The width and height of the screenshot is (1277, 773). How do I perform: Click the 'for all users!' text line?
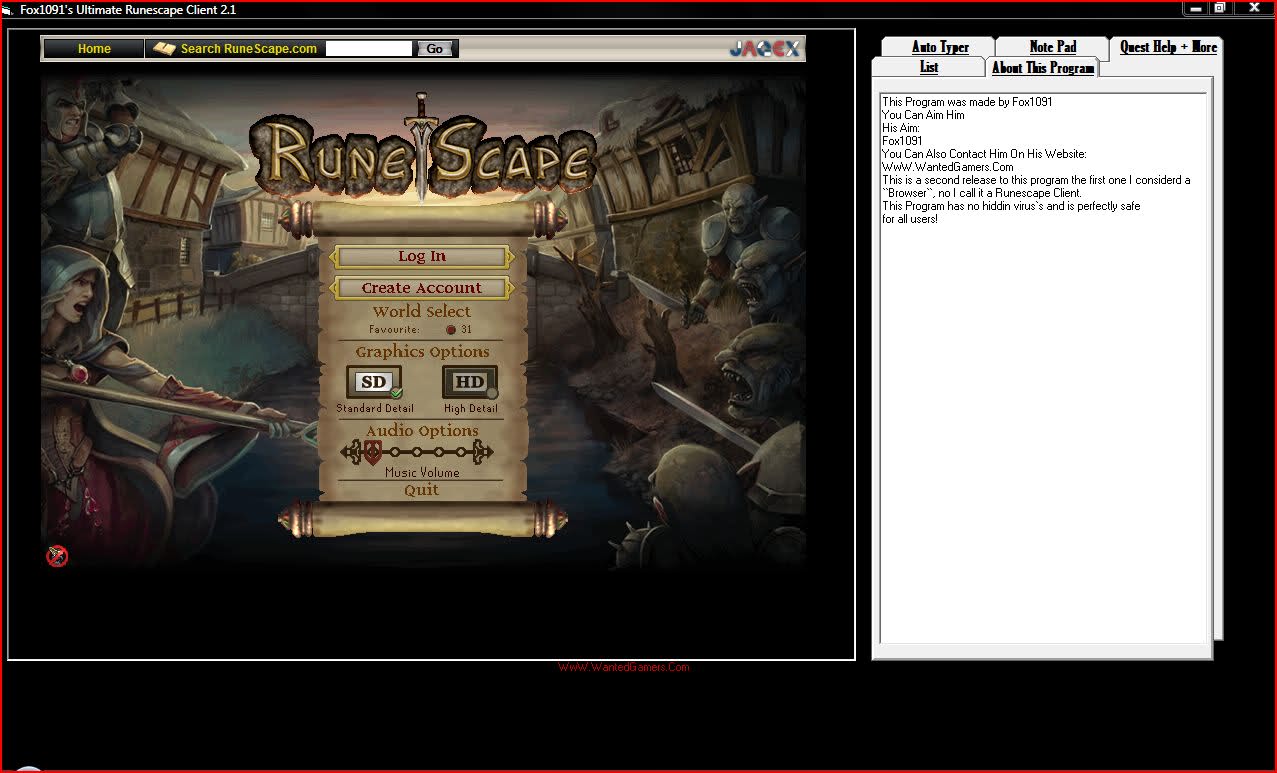910,219
